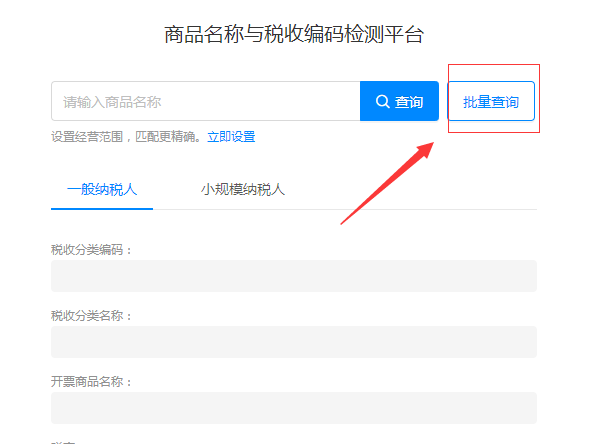Click the blue 查询 search button
Image resolution: width=600 pixels, height=444 pixels.
pos(399,101)
